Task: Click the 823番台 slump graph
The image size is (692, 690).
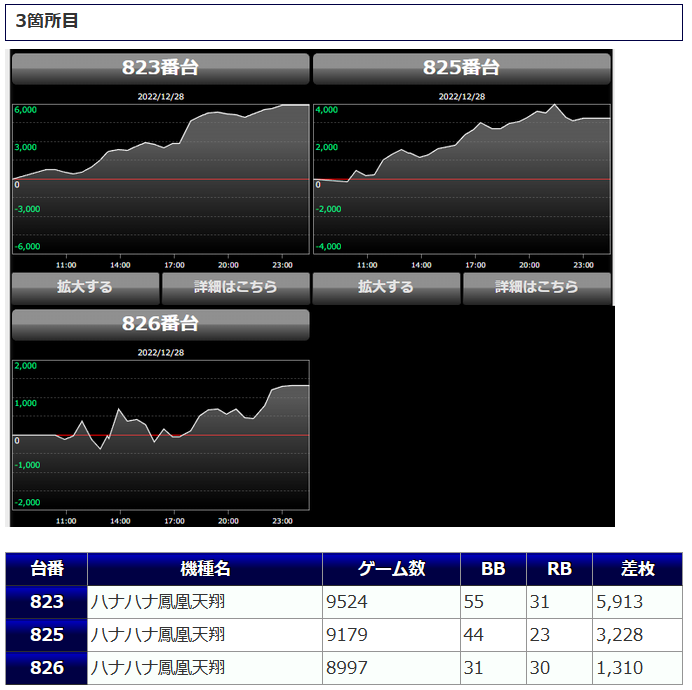Action: [161, 179]
